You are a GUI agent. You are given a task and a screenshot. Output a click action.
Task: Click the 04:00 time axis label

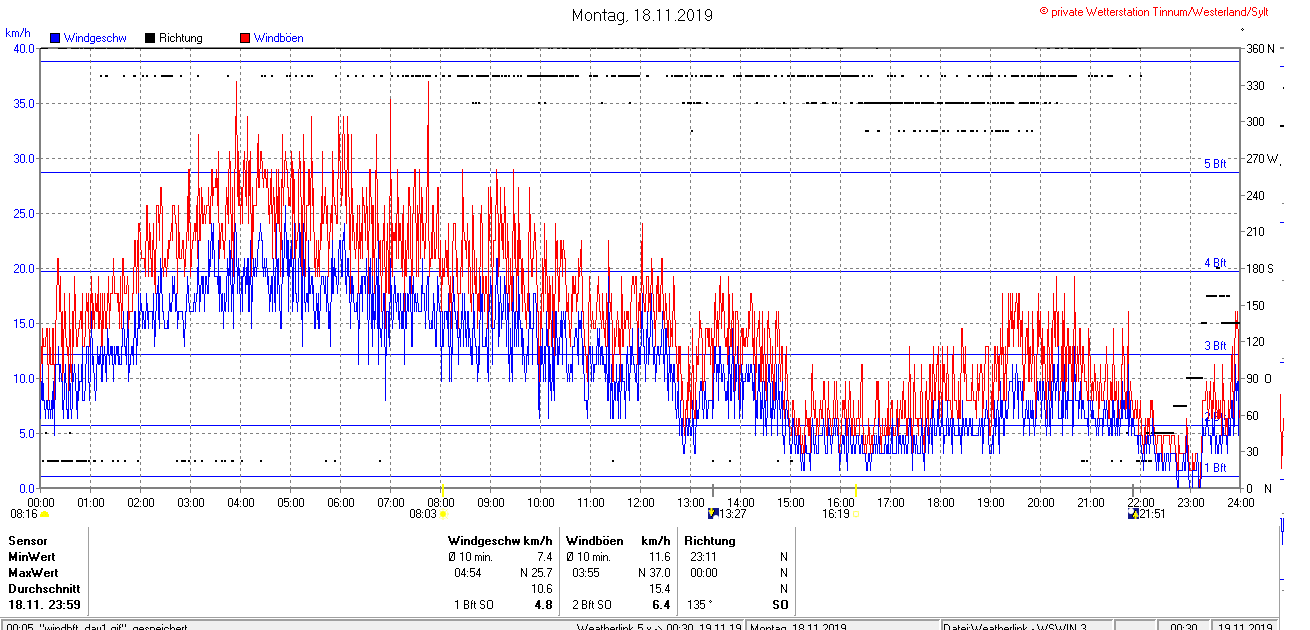[241, 502]
